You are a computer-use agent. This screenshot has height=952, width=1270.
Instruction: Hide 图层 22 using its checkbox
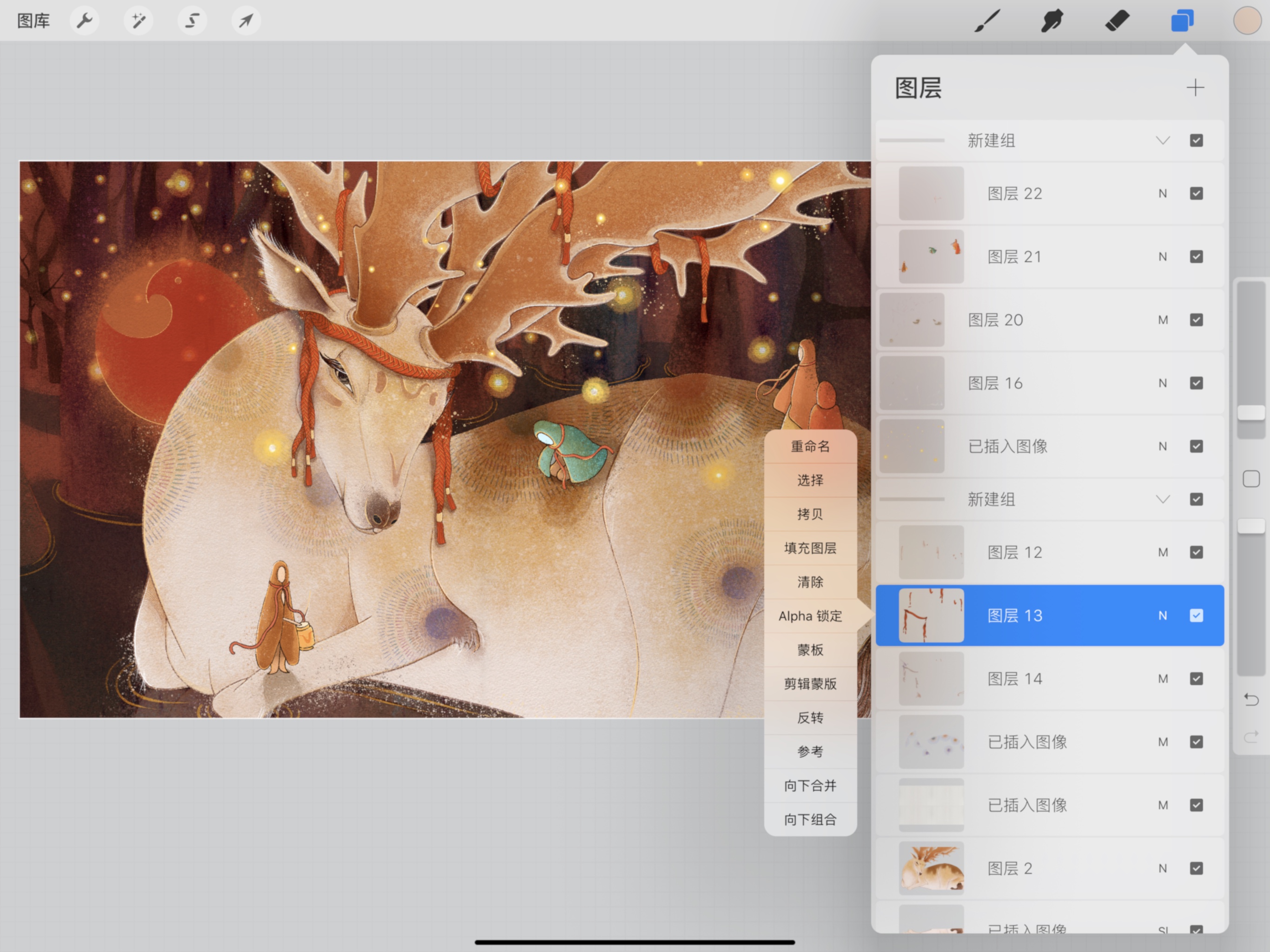click(x=1197, y=193)
